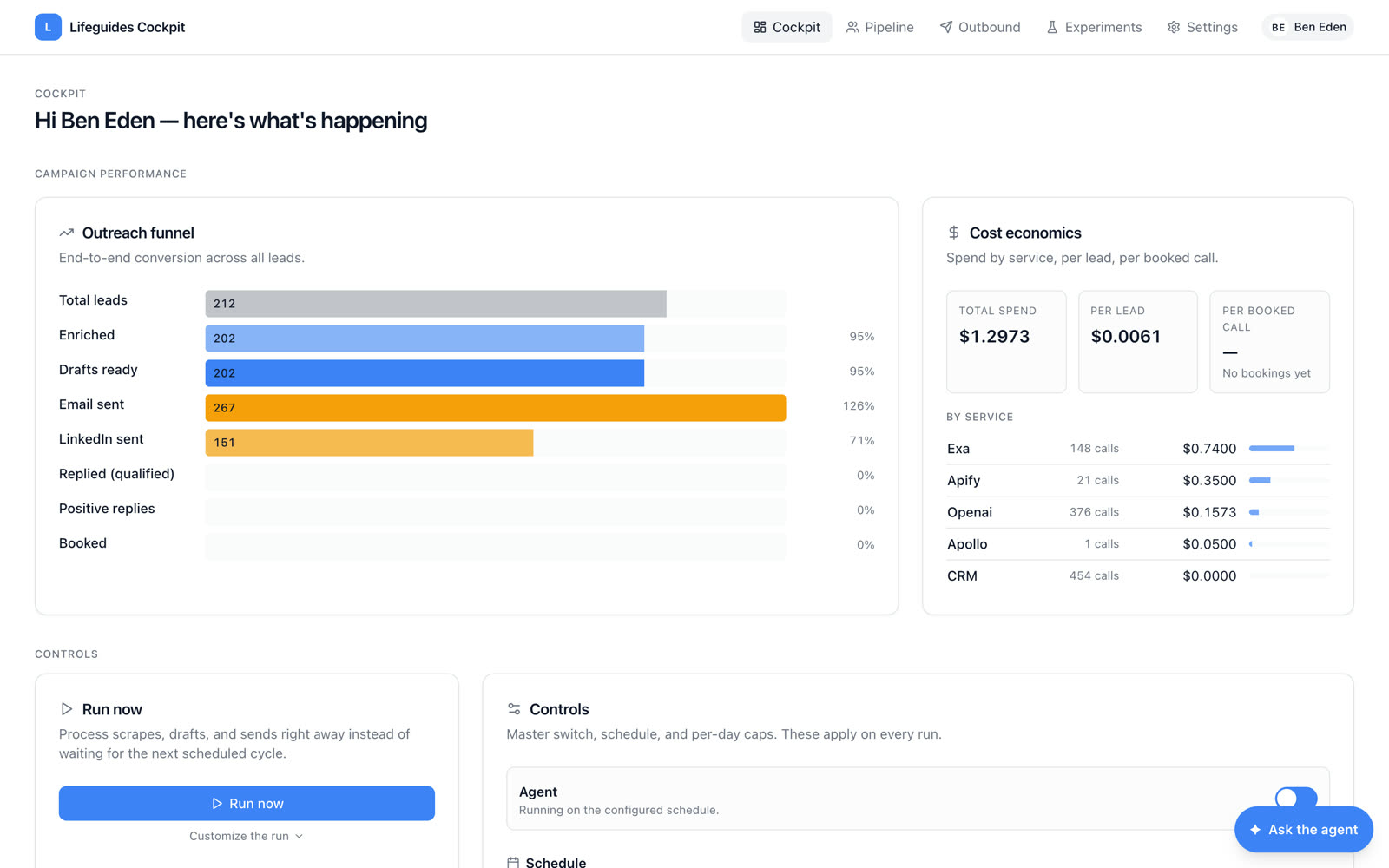Click the Customize the run link
1389x868 pixels.
(x=247, y=836)
